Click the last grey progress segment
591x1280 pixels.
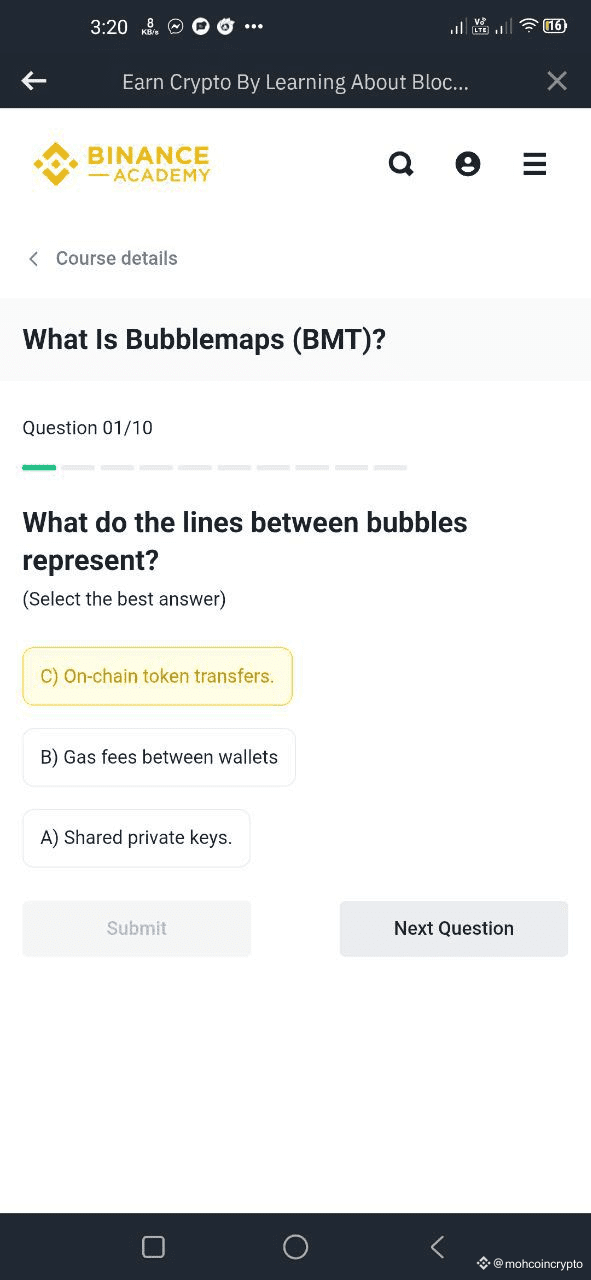point(390,467)
